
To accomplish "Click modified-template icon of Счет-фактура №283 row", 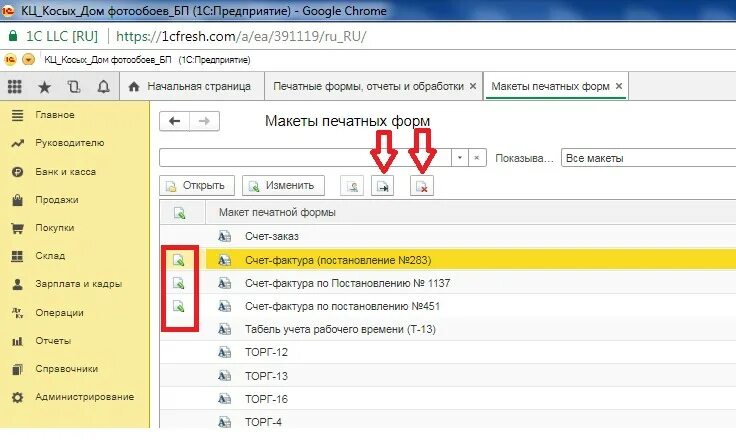I will tap(179, 260).
